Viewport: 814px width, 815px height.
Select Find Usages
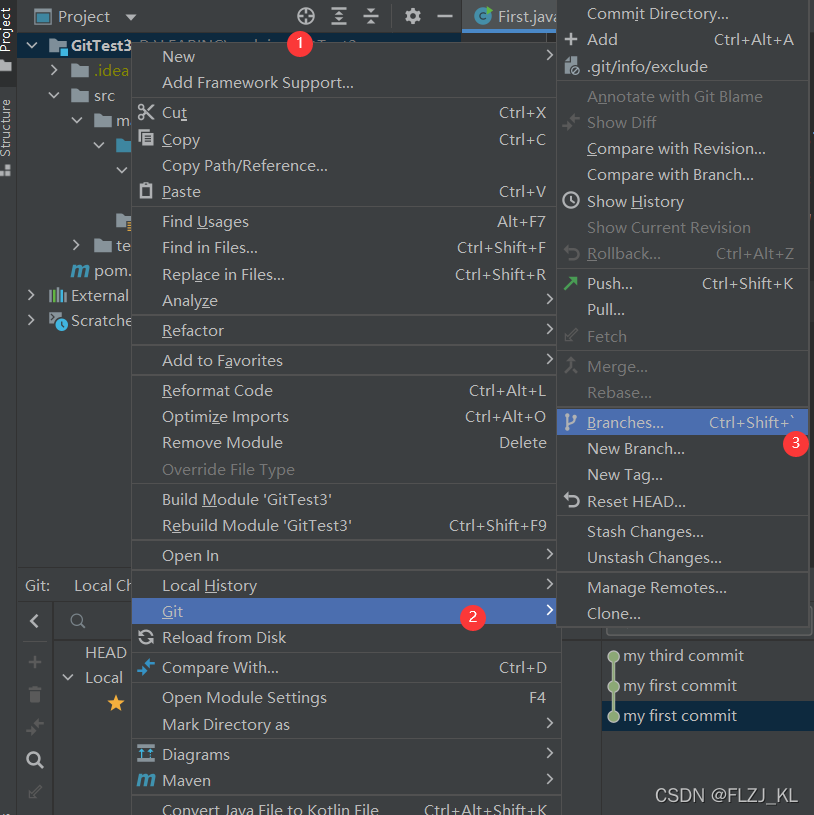(x=344, y=221)
